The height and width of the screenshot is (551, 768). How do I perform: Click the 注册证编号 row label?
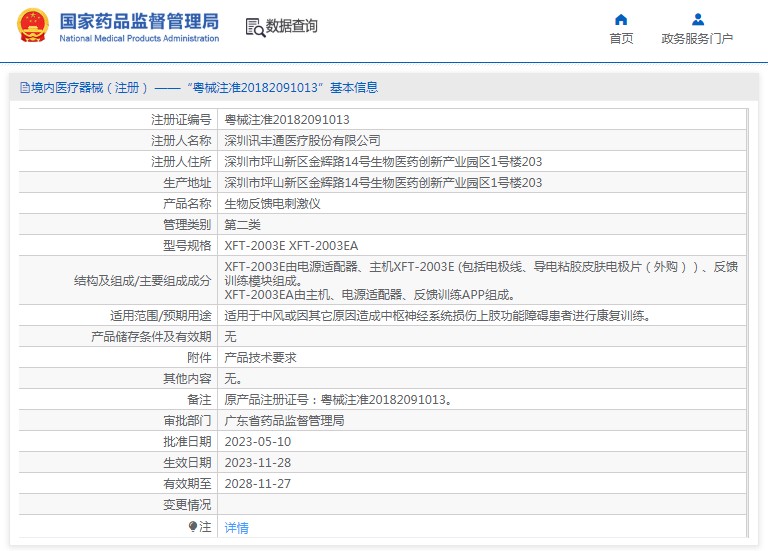(x=181, y=120)
